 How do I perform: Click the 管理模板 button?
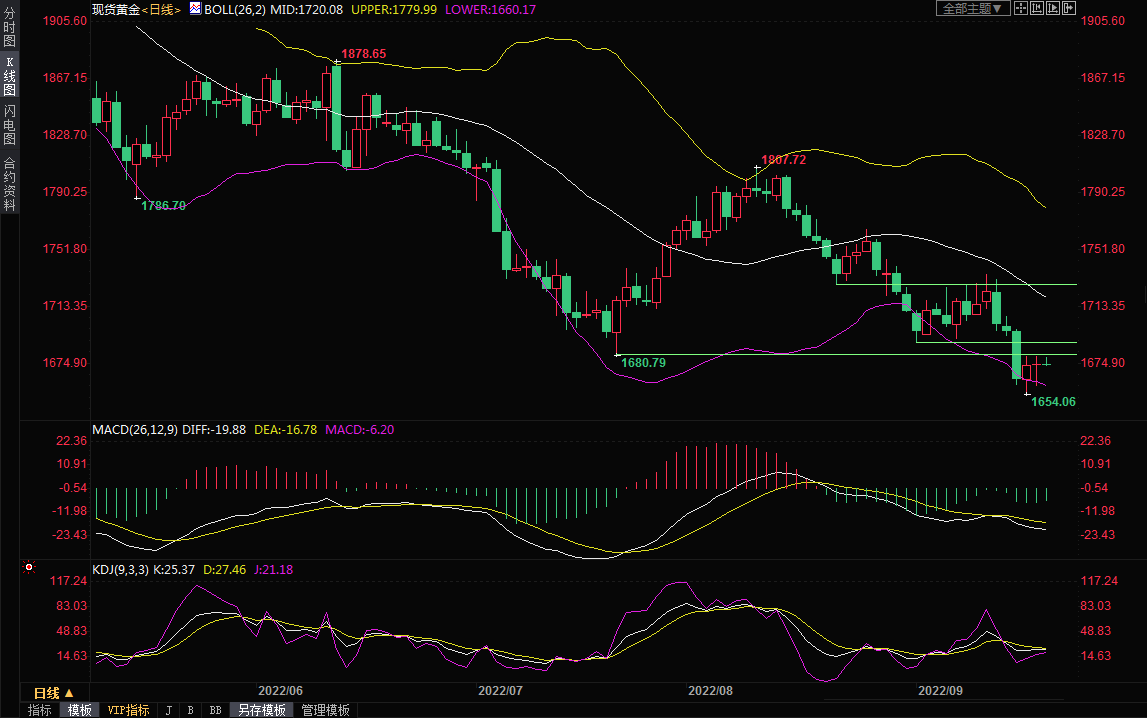tap(326, 710)
